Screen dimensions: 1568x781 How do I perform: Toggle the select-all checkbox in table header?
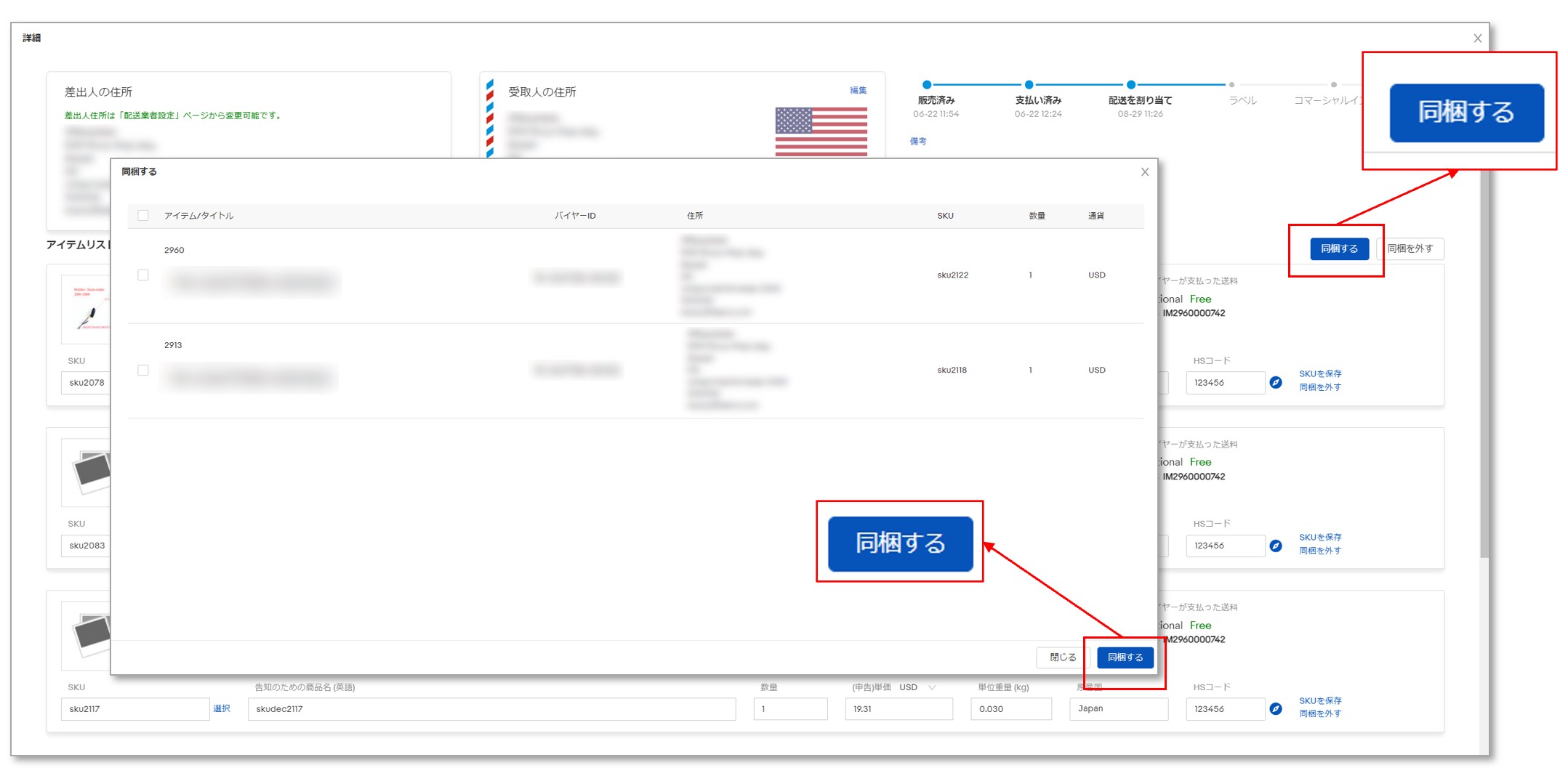[143, 216]
